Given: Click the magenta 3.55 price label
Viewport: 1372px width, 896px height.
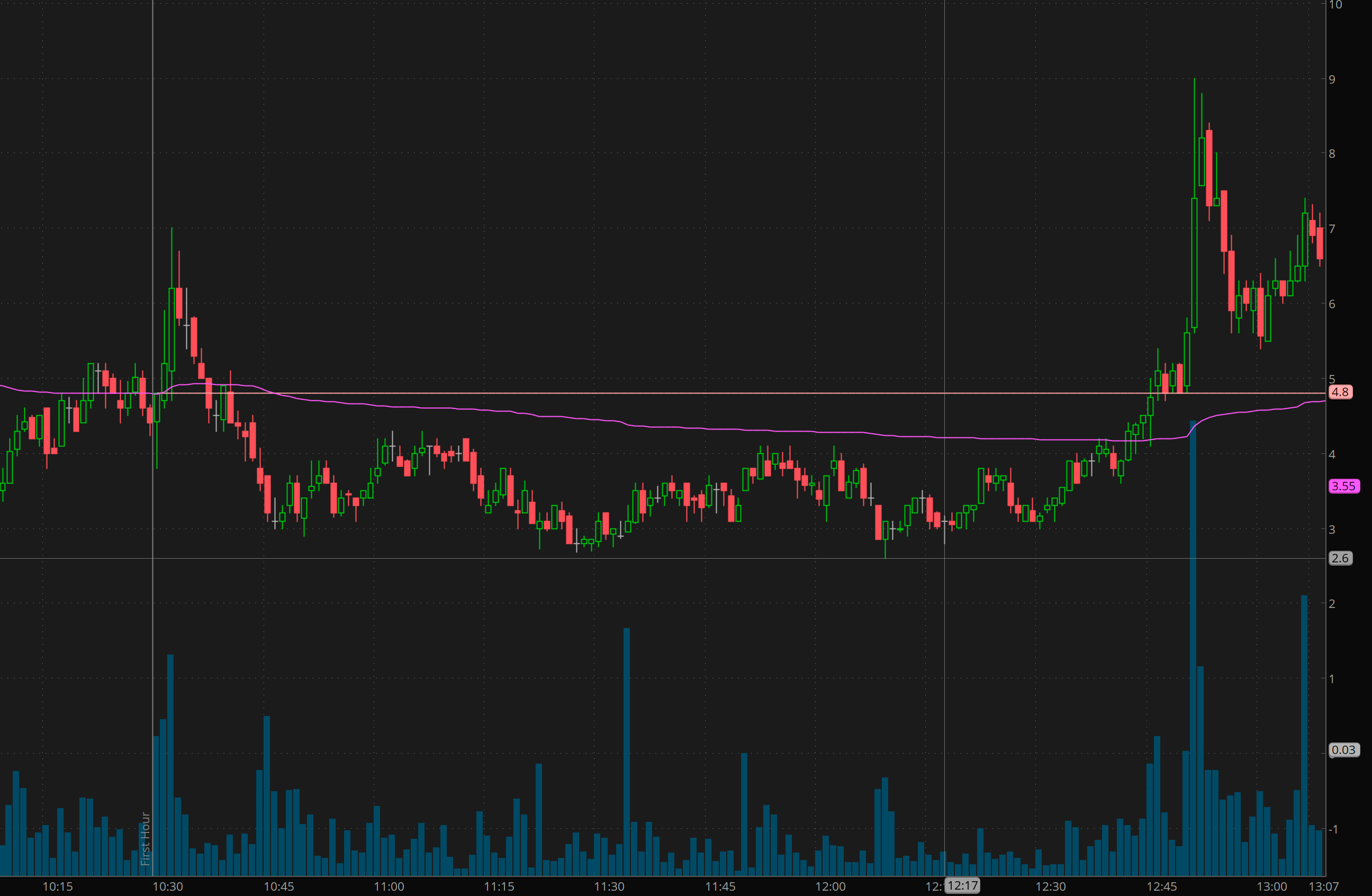Looking at the screenshot, I should (x=1343, y=486).
